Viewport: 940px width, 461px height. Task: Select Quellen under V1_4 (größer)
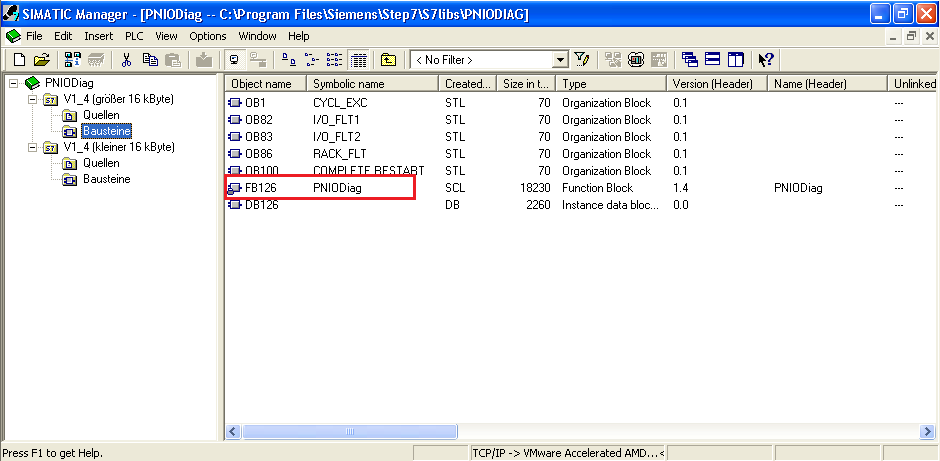tap(101, 115)
